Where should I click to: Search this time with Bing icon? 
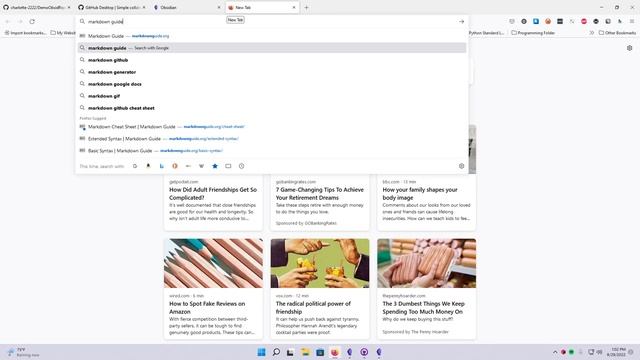162,166
